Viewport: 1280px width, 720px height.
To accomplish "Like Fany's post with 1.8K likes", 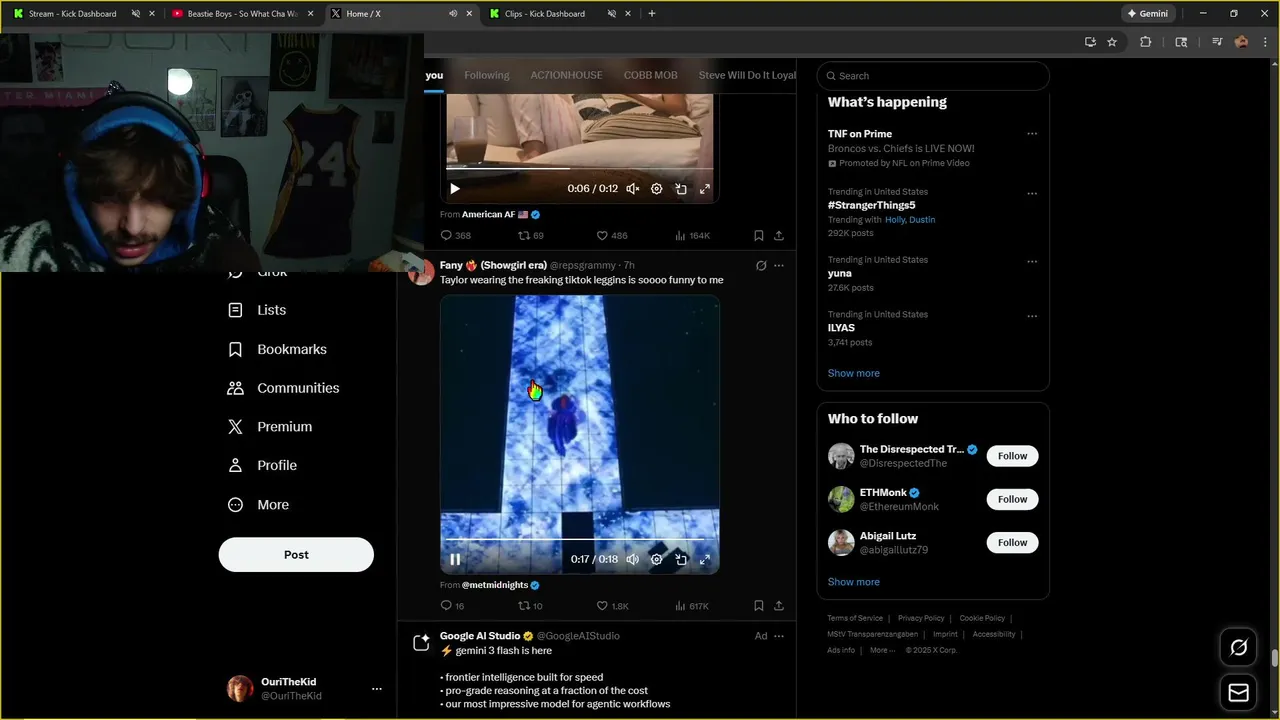I will pos(612,606).
